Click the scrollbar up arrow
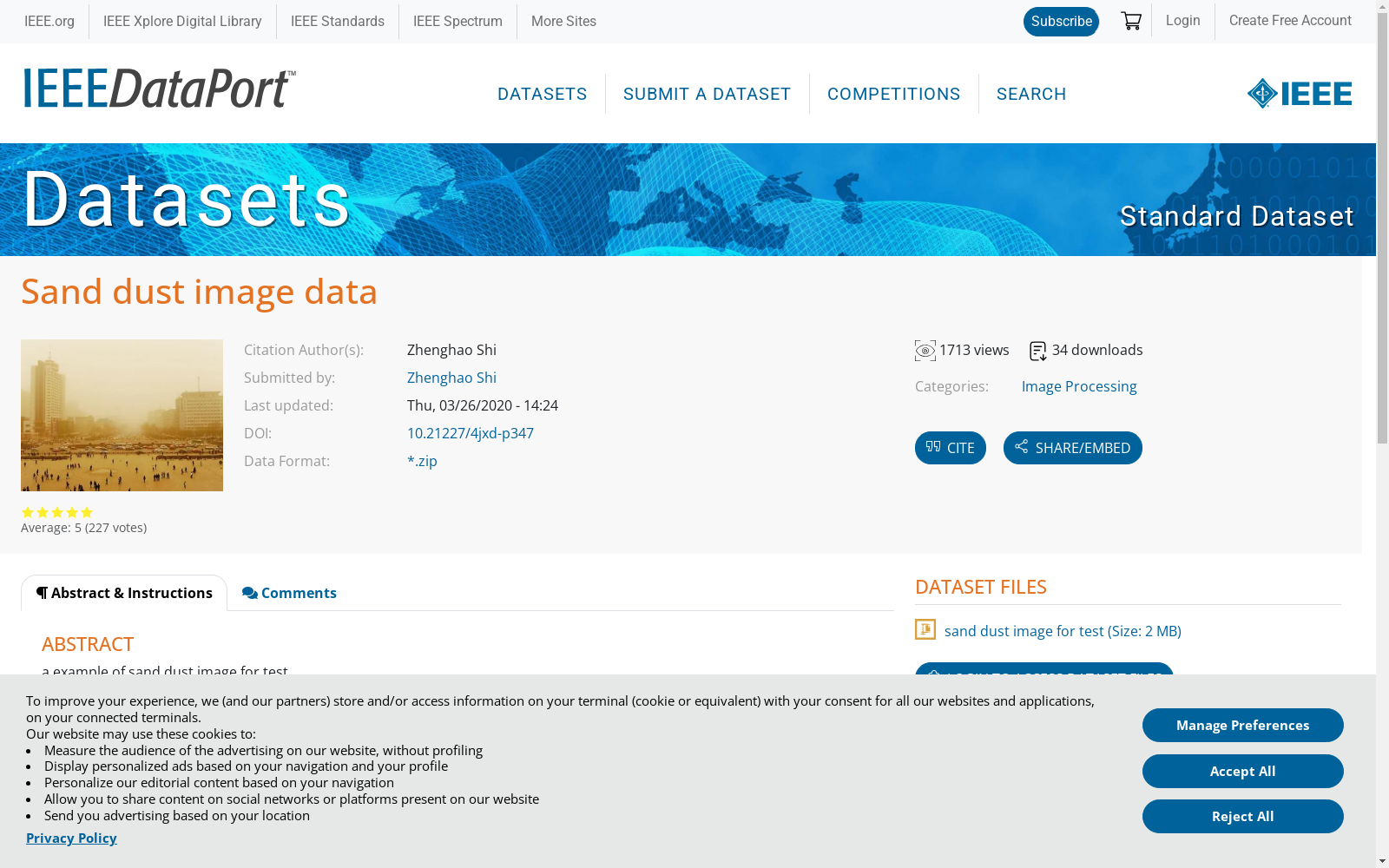 1382,6
